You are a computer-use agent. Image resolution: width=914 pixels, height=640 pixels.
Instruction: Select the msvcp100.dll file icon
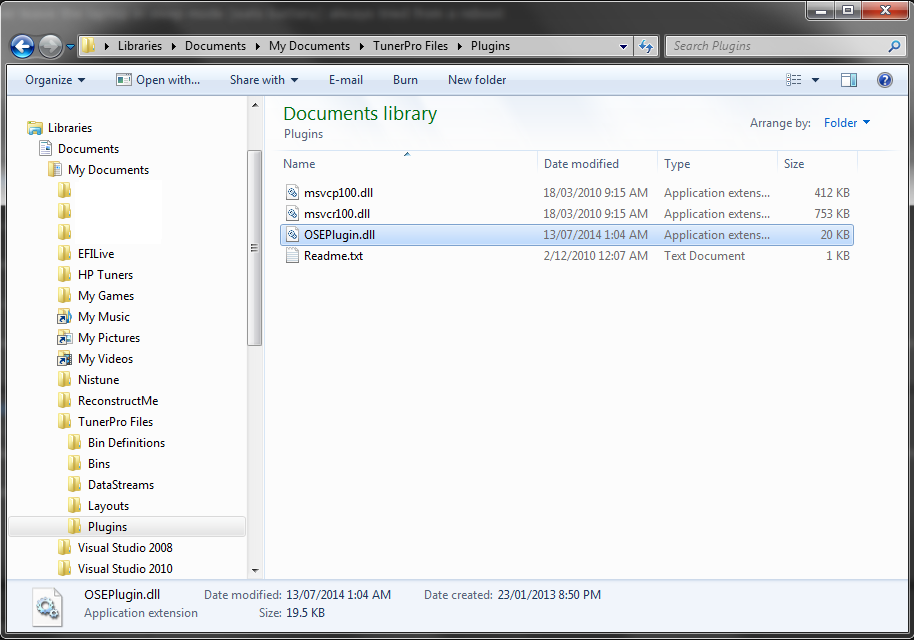tap(292, 192)
